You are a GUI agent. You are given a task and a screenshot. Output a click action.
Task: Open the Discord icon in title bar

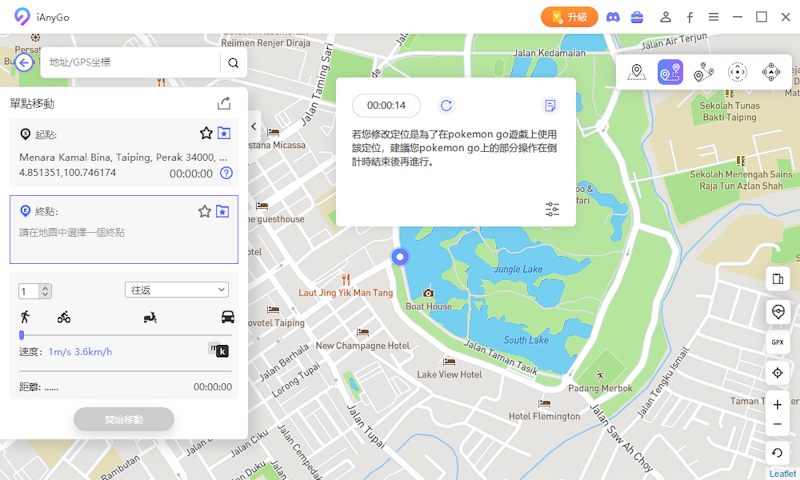[x=613, y=17]
